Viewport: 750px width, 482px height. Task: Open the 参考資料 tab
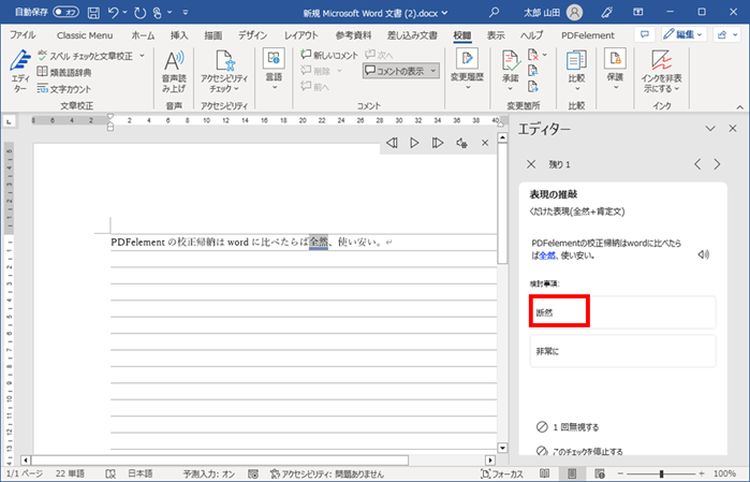353,35
